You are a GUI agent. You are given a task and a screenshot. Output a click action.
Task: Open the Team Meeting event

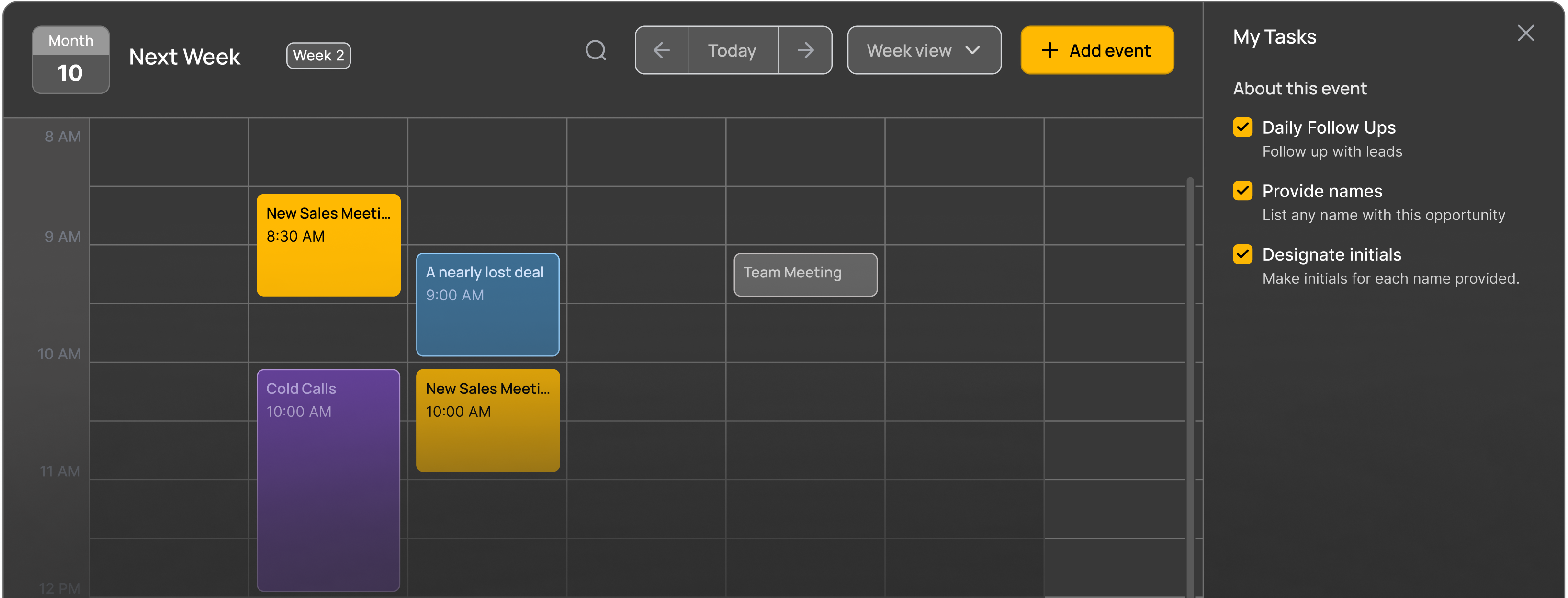(805, 275)
